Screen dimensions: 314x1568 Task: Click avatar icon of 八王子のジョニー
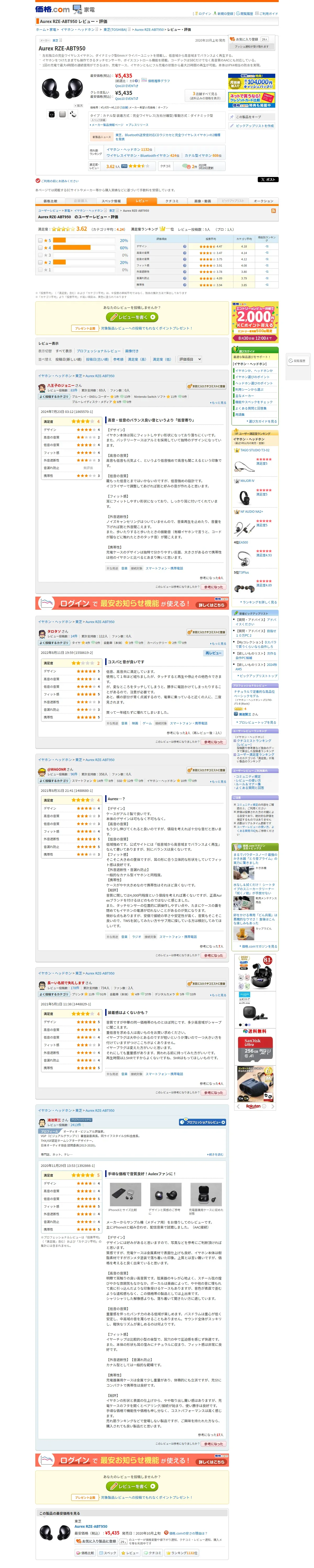point(42,388)
